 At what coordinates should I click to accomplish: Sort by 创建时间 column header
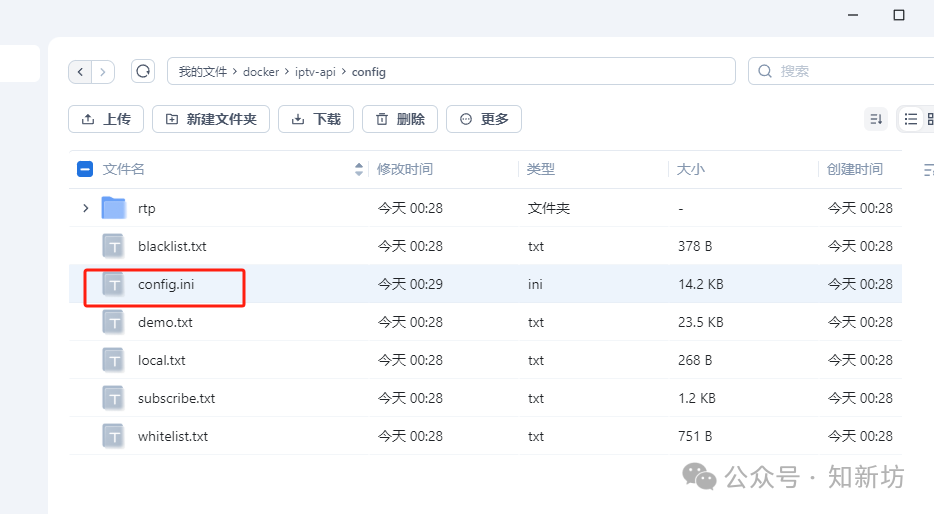coord(855,169)
